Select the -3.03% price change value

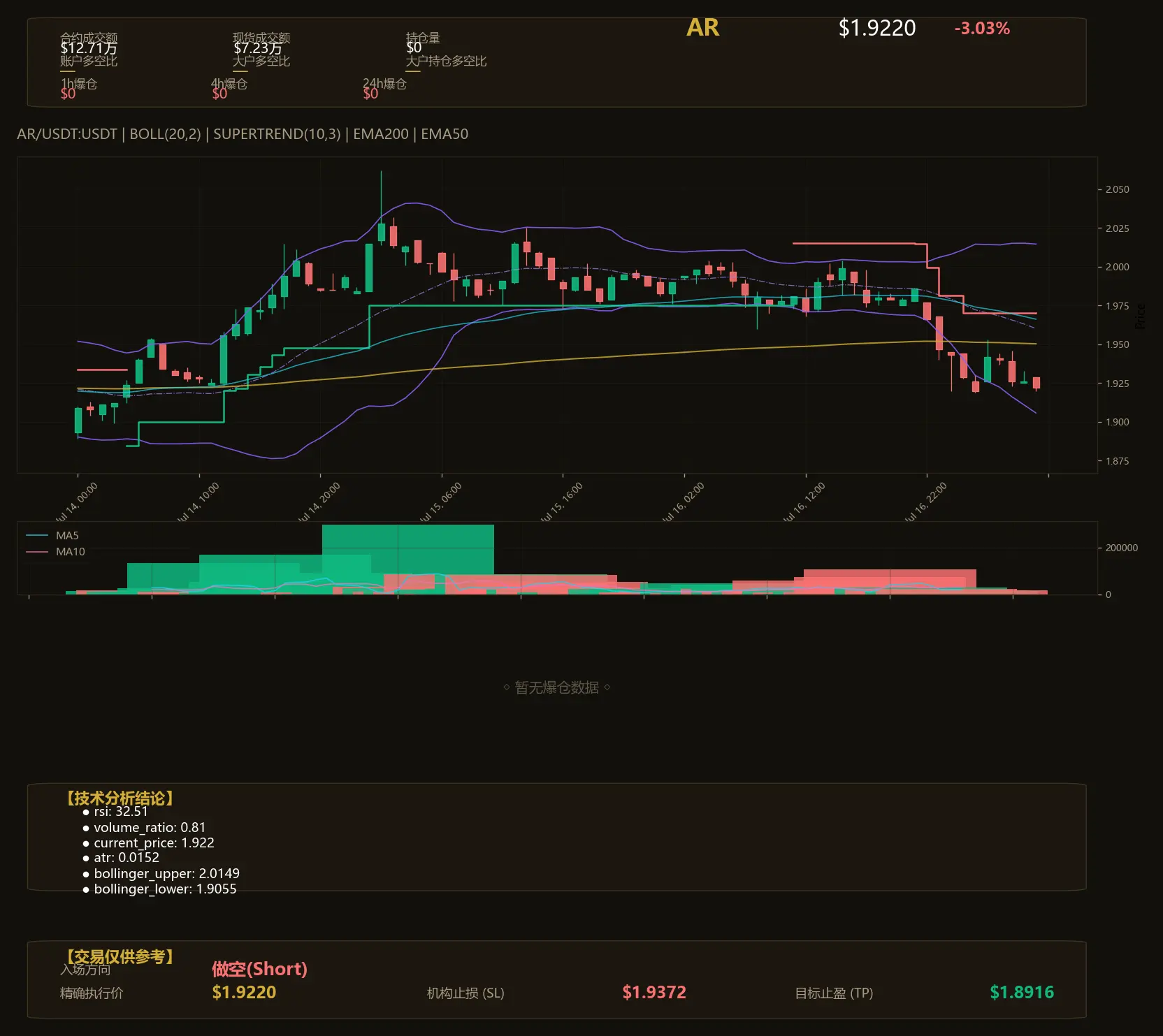click(x=982, y=29)
